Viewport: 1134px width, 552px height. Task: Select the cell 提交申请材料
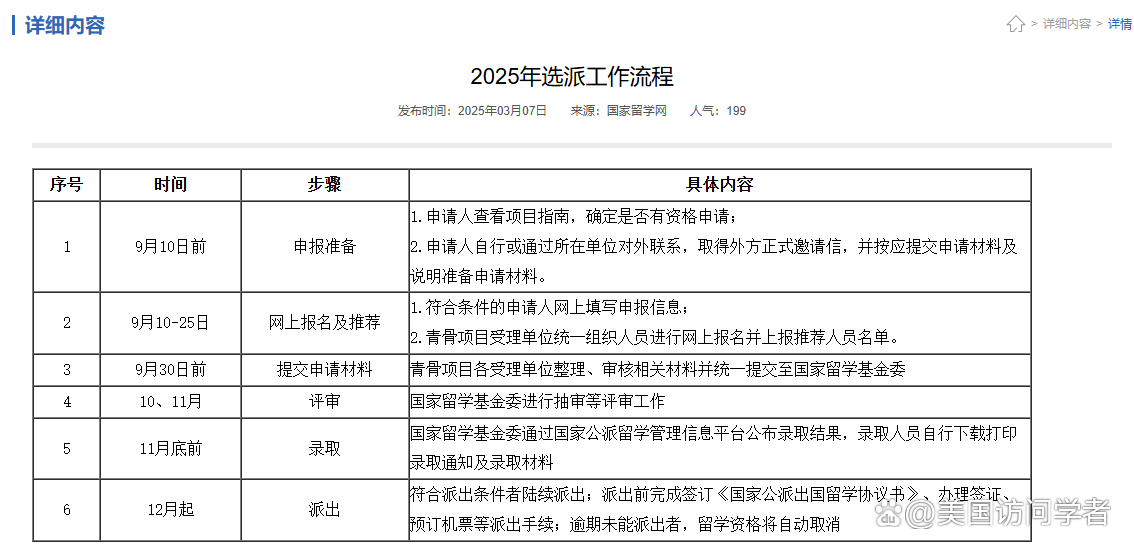click(325, 370)
